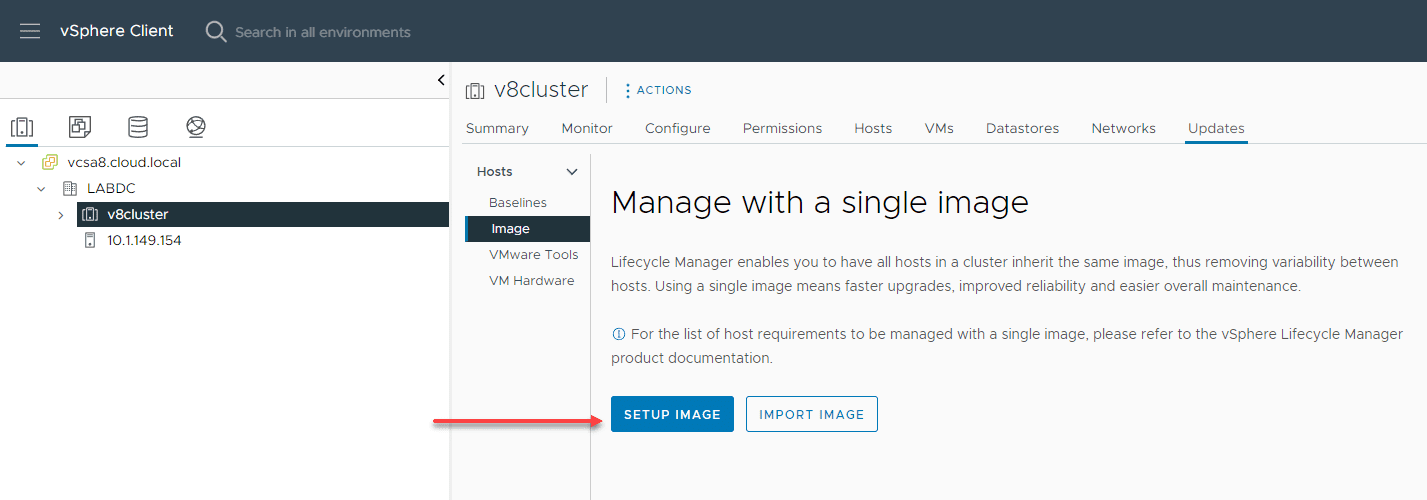The height and width of the screenshot is (500, 1427).
Task: Click the Setup Image button
Action: tap(672, 414)
